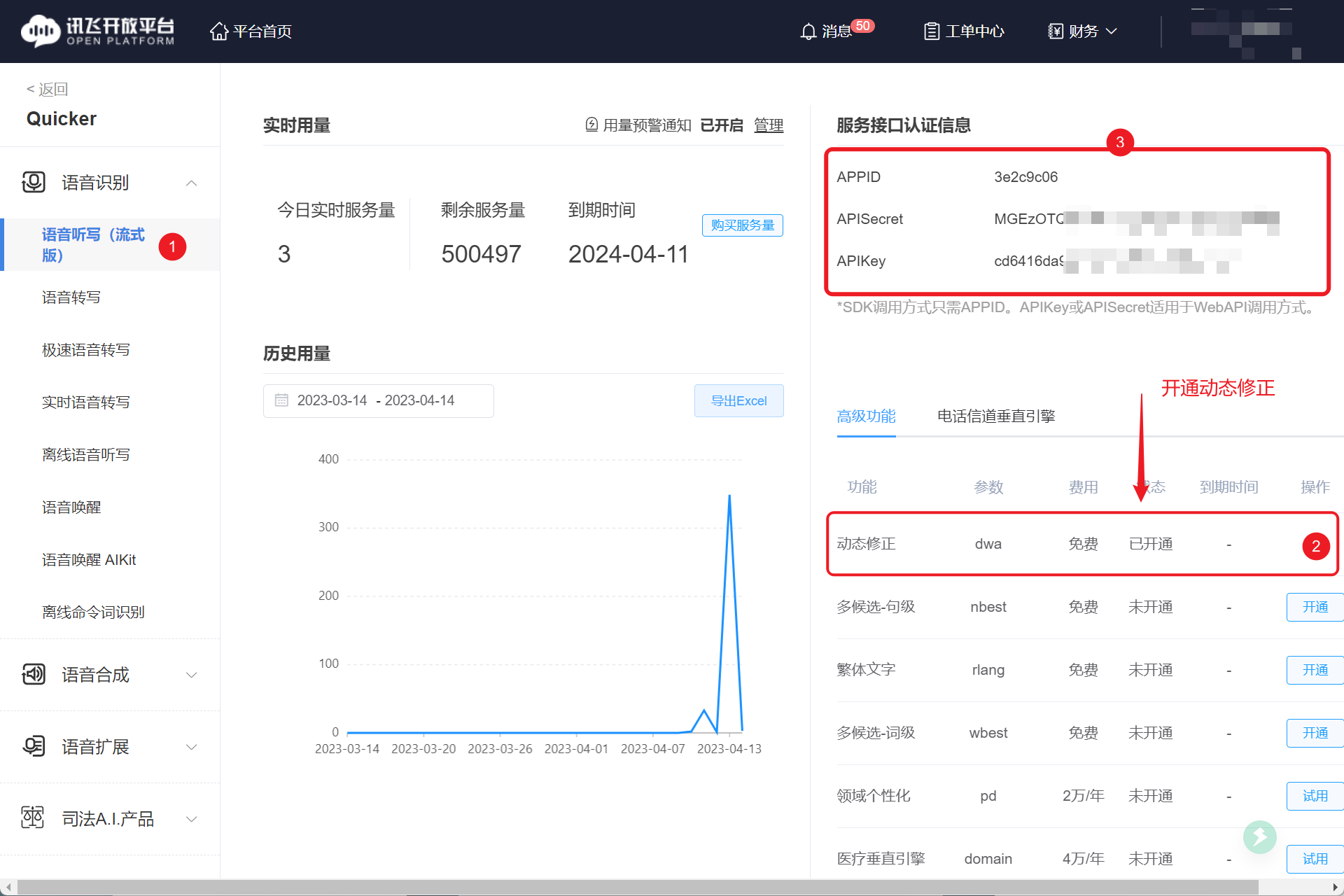Click the scrollbar right arrow
The width and height of the screenshot is (1344, 896).
click(1336, 887)
